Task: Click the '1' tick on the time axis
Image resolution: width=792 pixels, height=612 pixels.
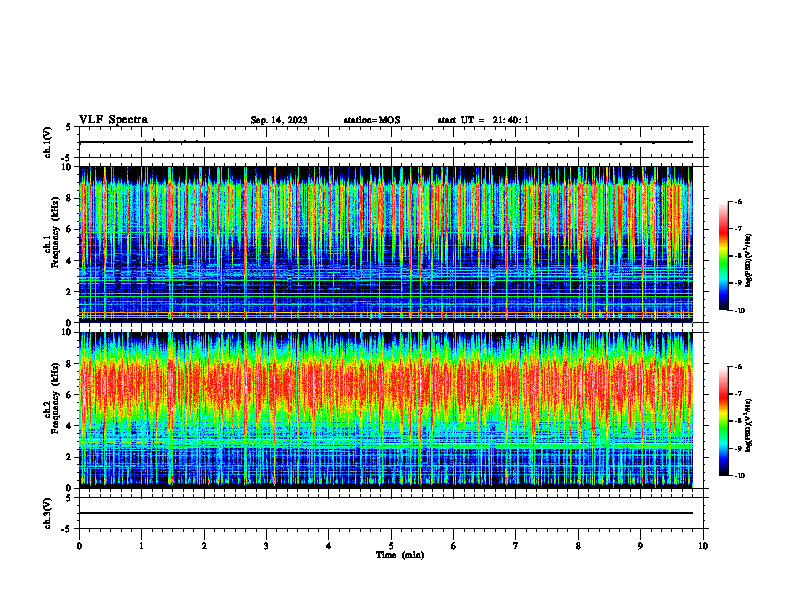Action: click(x=141, y=546)
